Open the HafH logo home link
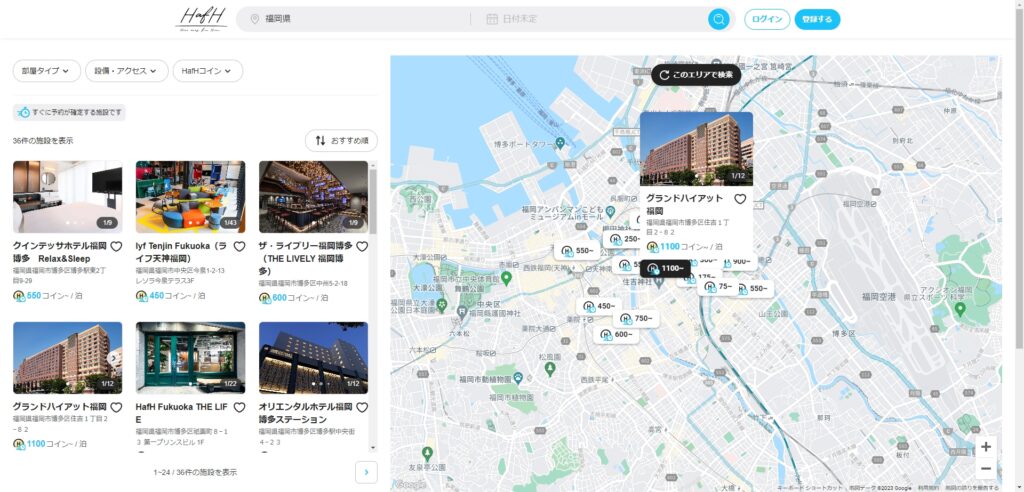The image size is (1024, 492). point(201,19)
